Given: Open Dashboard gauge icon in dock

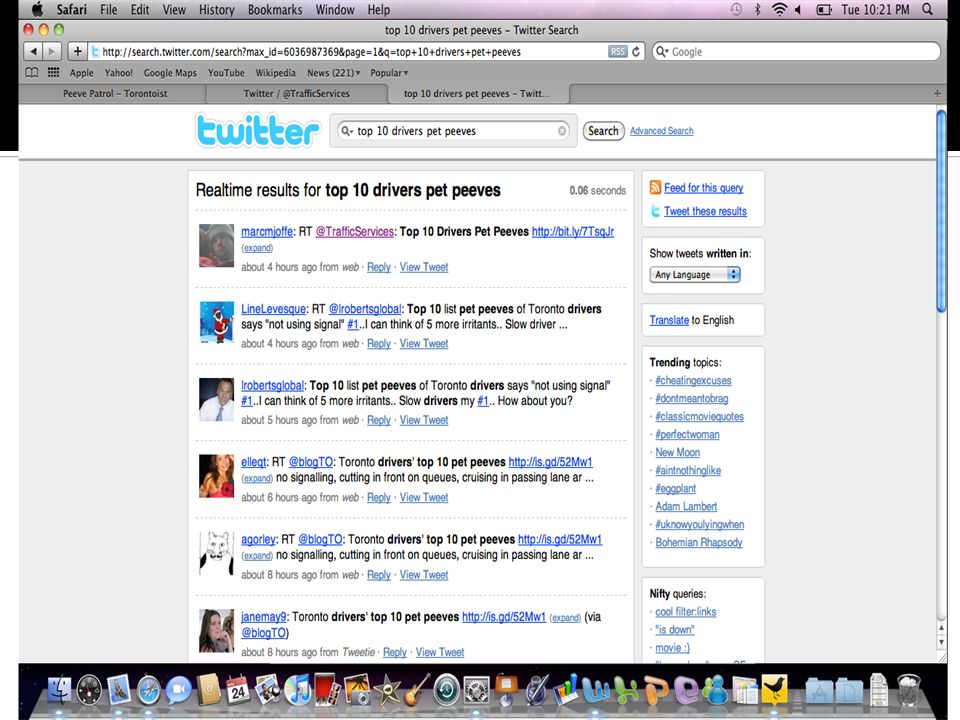Looking at the screenshot, I should click(89, 690).
